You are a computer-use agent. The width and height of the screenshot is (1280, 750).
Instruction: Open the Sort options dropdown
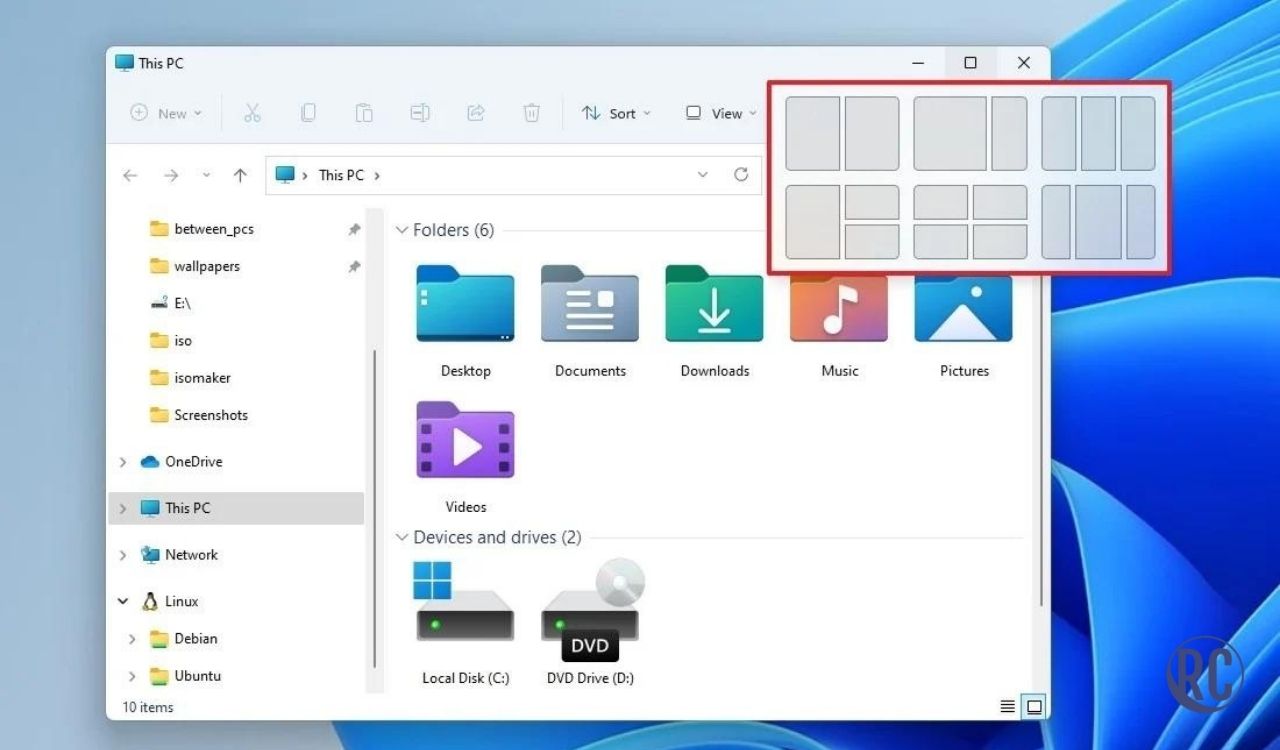[x=616, y=113]
